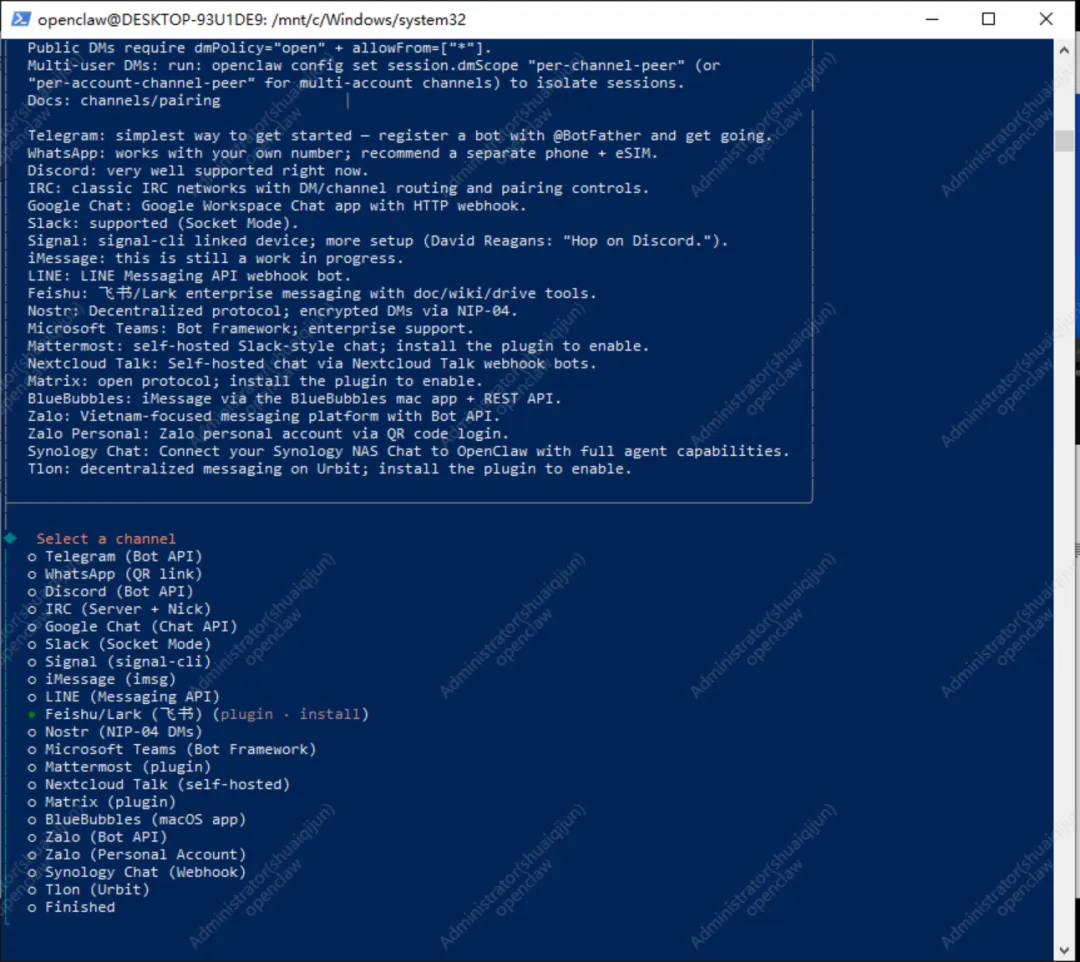This screenshot has width=1080, height=962.
Task: Click the 'Select a channel' prompt heading
Action: 106,539
